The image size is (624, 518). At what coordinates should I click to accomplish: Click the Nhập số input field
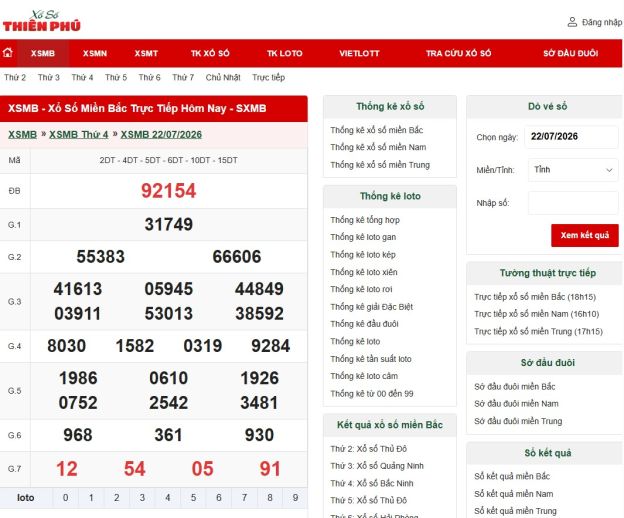(573, 203)
